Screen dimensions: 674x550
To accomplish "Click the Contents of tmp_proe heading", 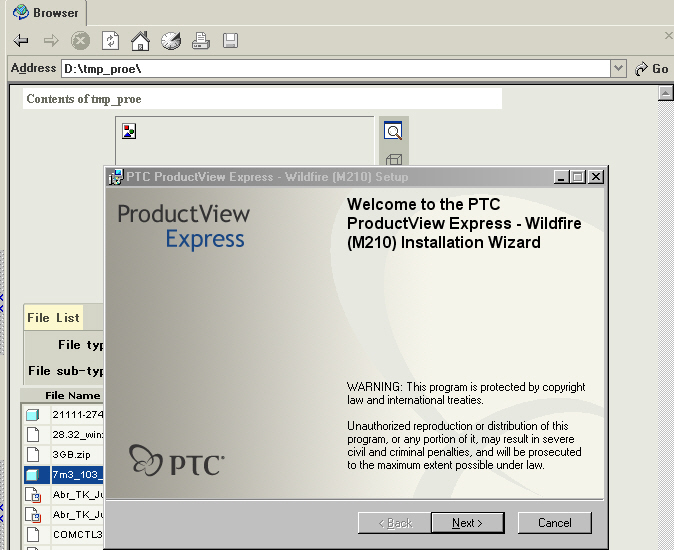I will (x=84, y=99).
